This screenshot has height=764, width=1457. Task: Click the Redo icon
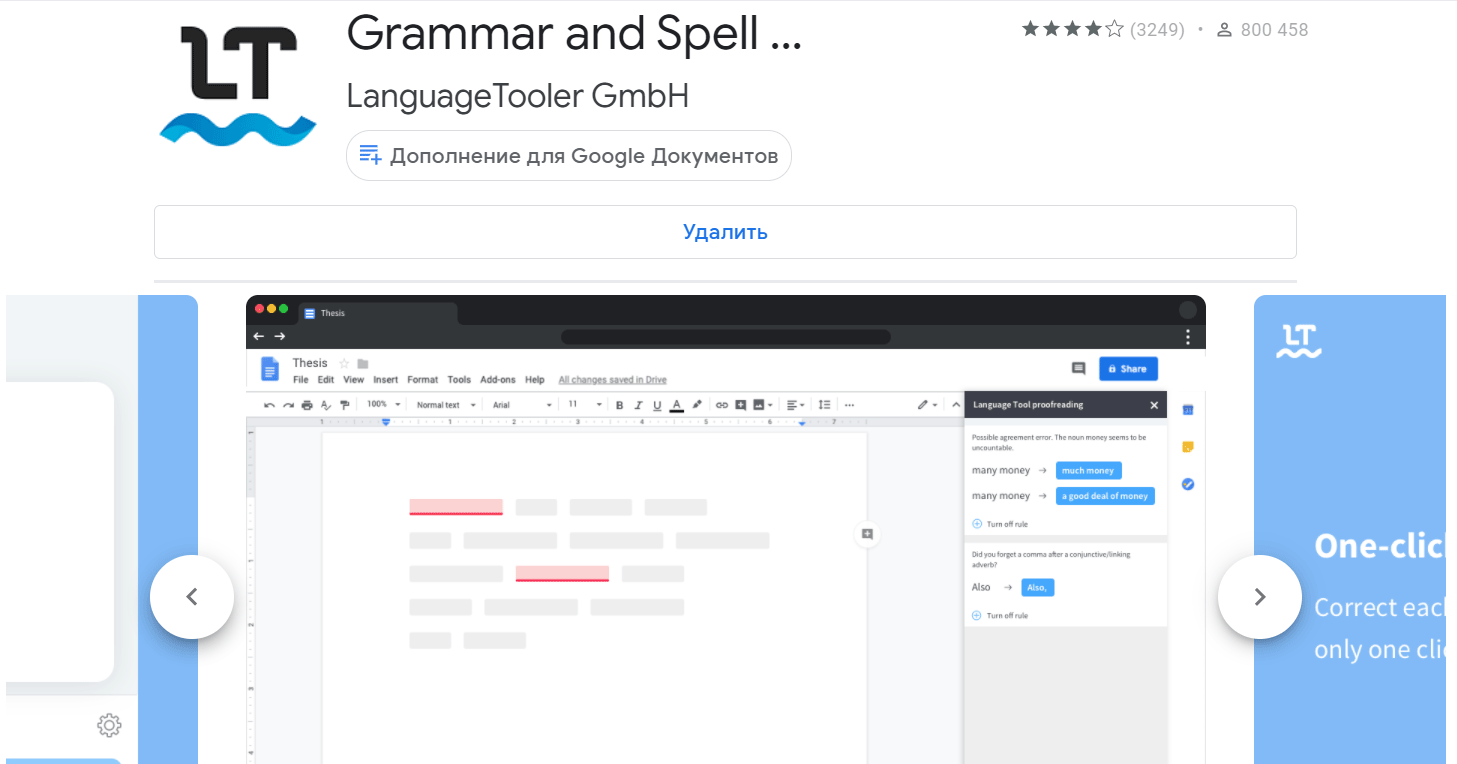(288, 405)
